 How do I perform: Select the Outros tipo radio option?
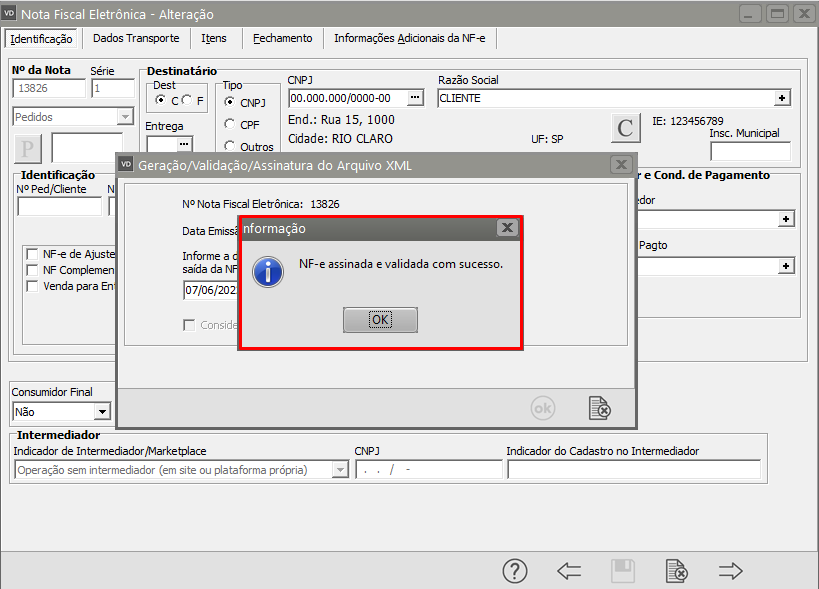pos(230,147)
